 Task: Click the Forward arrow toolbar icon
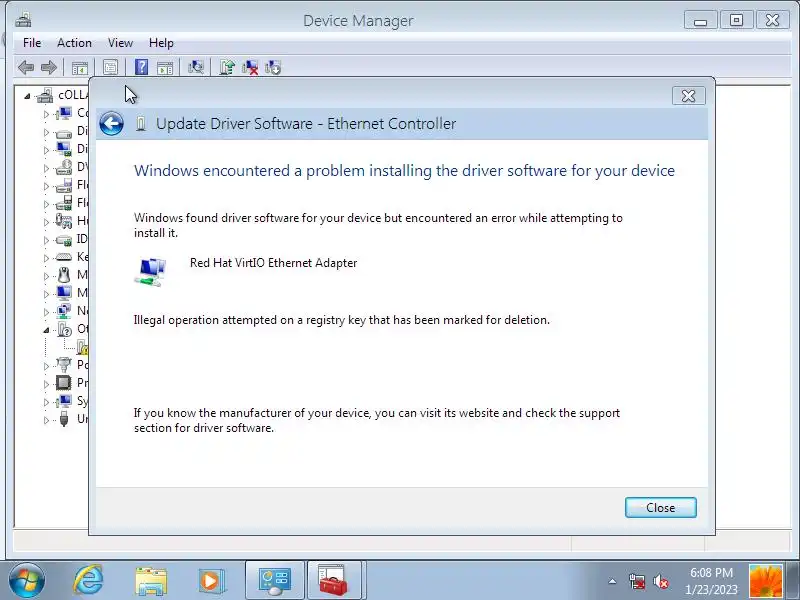(x=48, y=67)
